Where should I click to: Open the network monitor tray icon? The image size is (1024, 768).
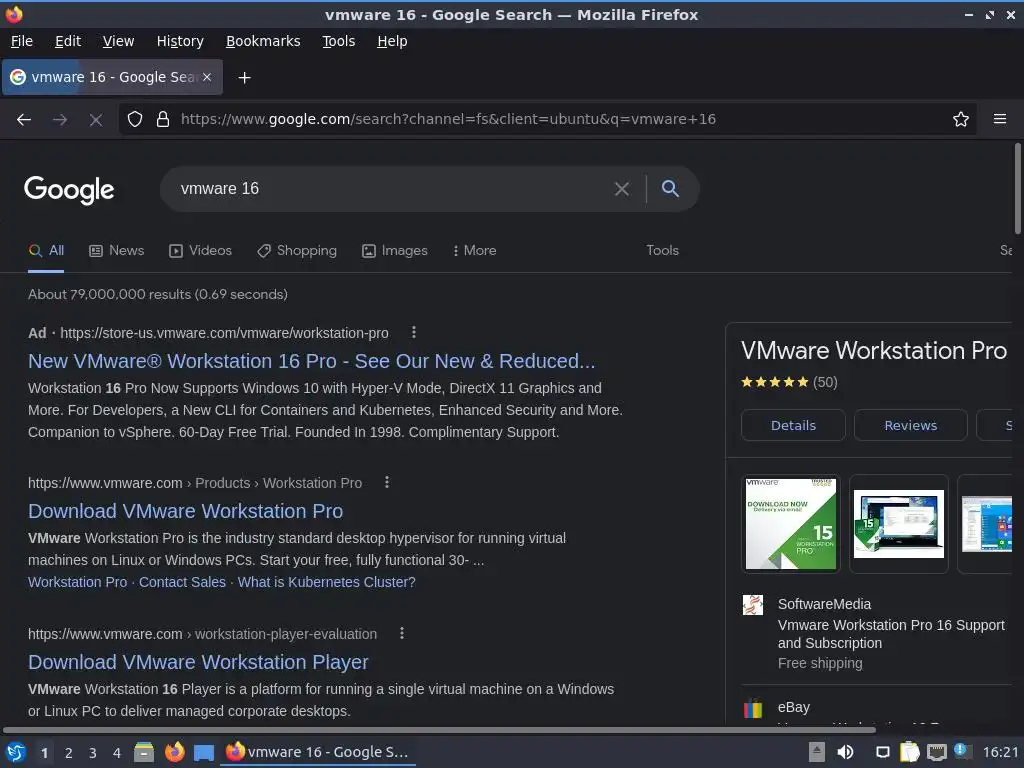click(936, 753)
